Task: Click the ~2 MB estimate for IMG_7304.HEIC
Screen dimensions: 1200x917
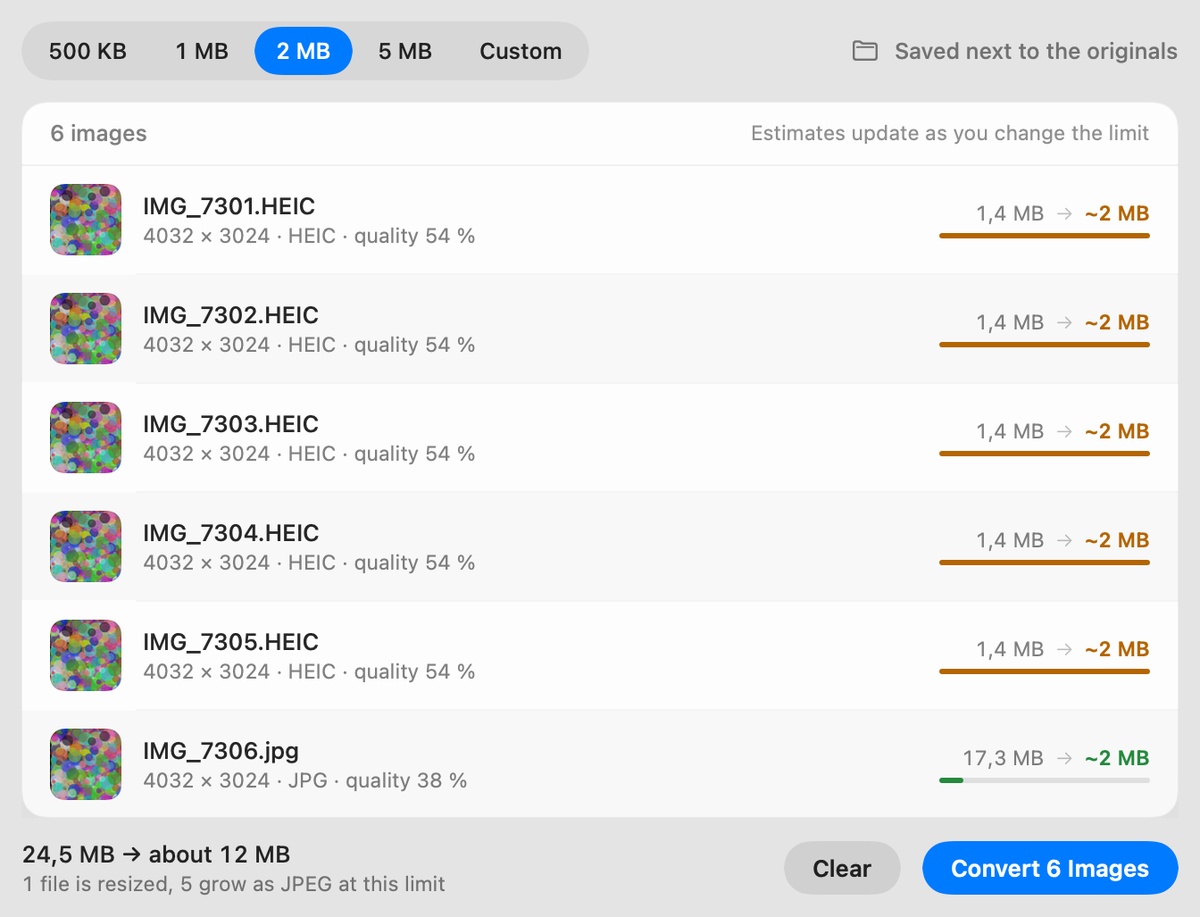Action: pos(1117,540)
